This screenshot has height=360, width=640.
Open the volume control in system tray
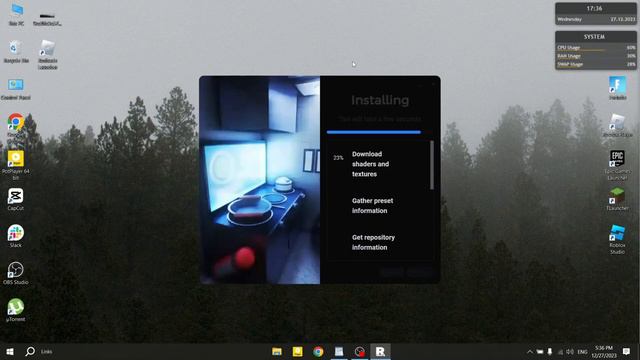coord(570,351)
